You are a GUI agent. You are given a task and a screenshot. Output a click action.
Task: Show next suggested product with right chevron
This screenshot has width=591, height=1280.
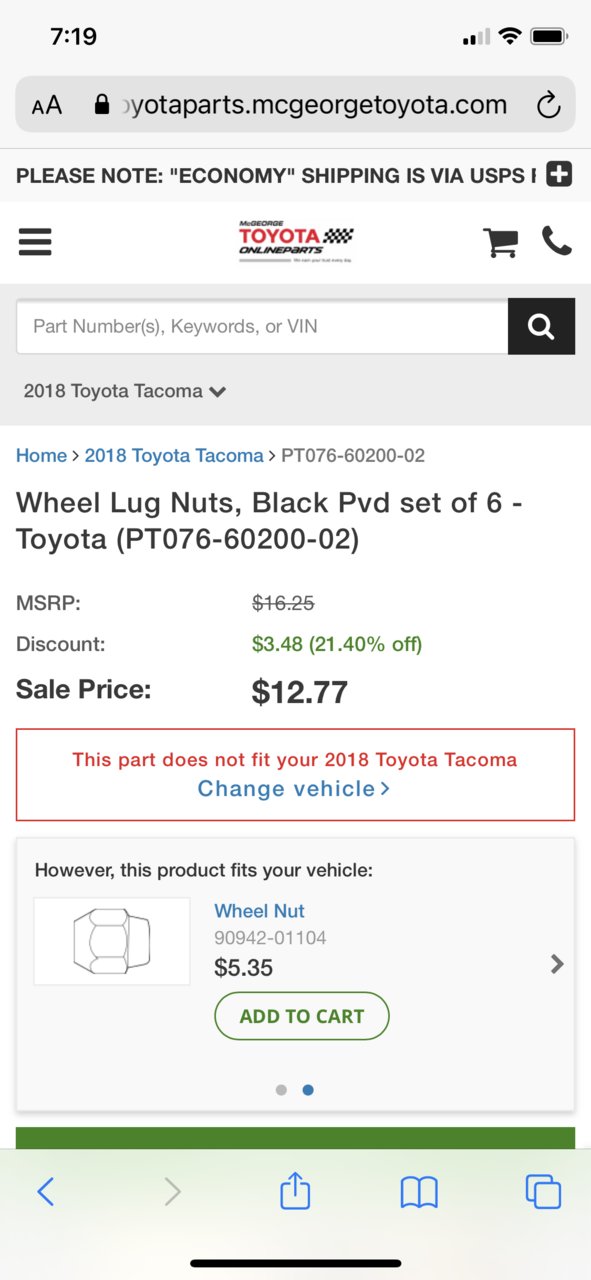tap(557, 964)
